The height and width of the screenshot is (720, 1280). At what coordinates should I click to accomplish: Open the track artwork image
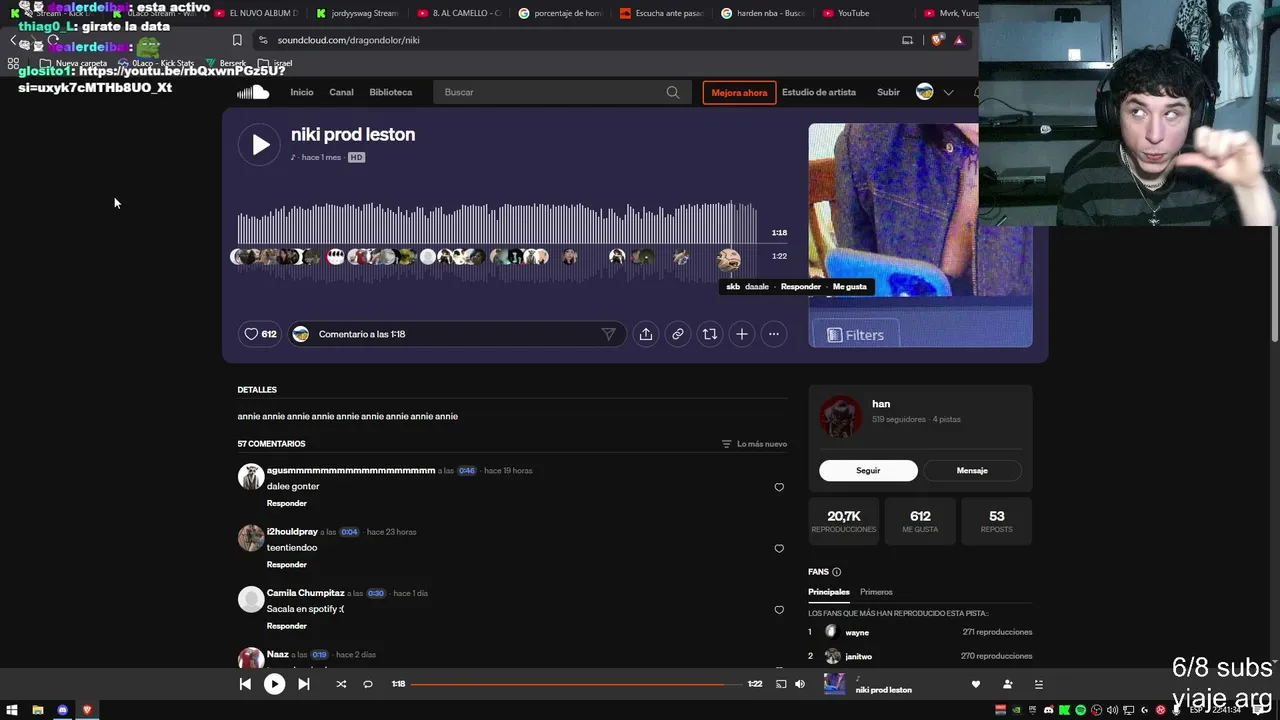pos(920,235)
